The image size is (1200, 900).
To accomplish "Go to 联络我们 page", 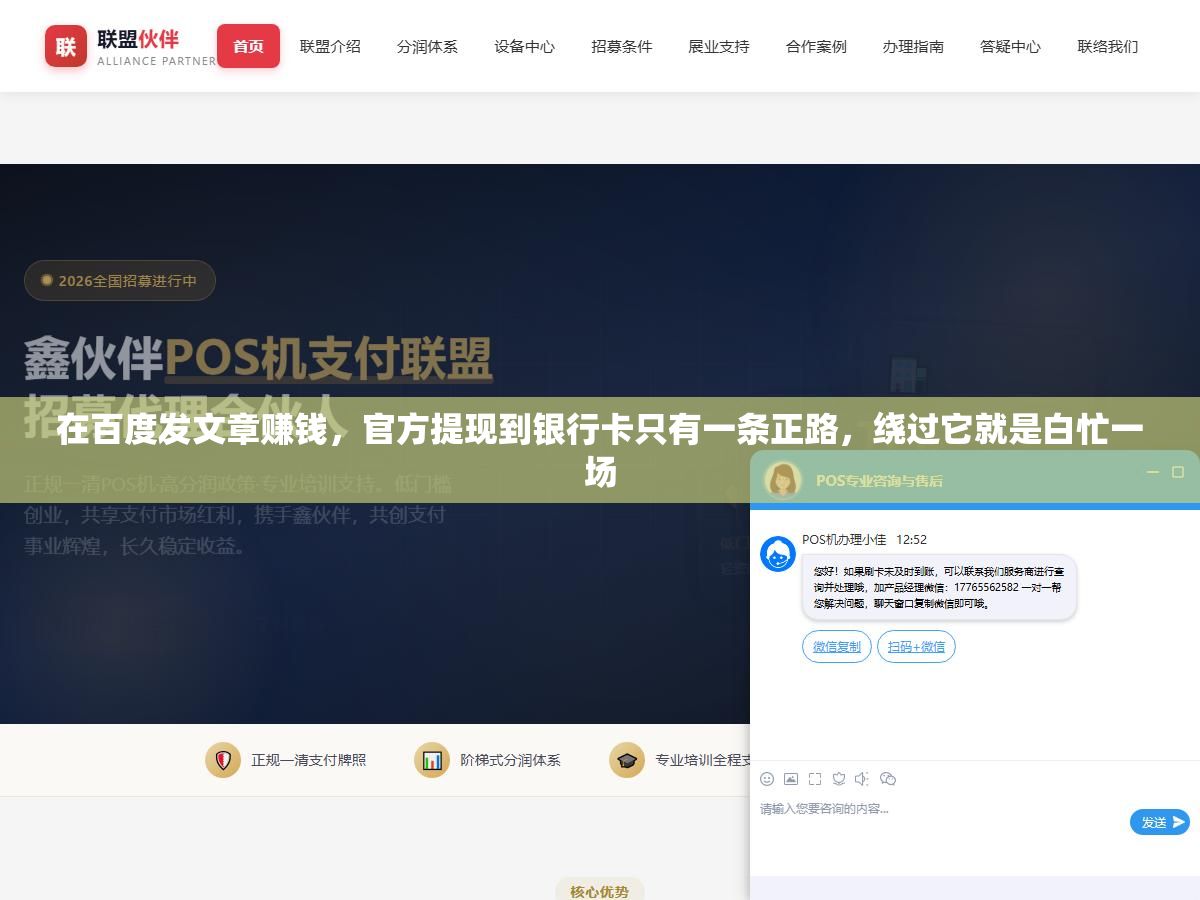I will [1107, 46].
